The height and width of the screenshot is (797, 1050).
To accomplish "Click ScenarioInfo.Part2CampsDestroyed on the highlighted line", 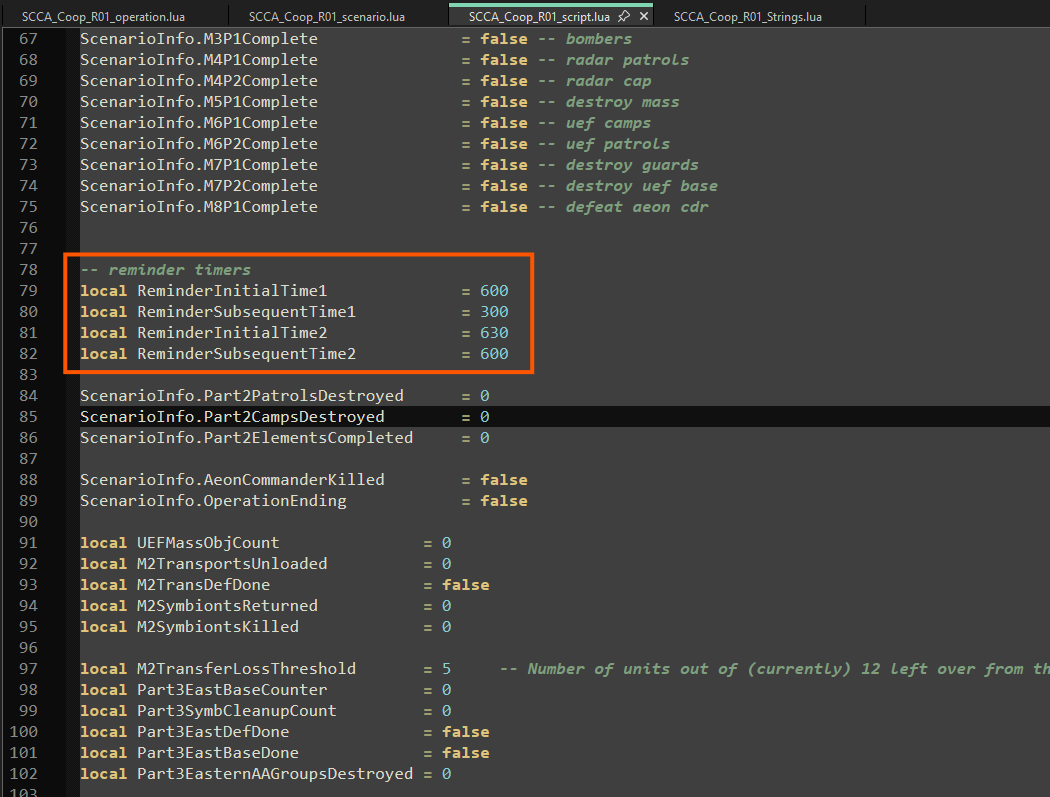I will point(232,417).
